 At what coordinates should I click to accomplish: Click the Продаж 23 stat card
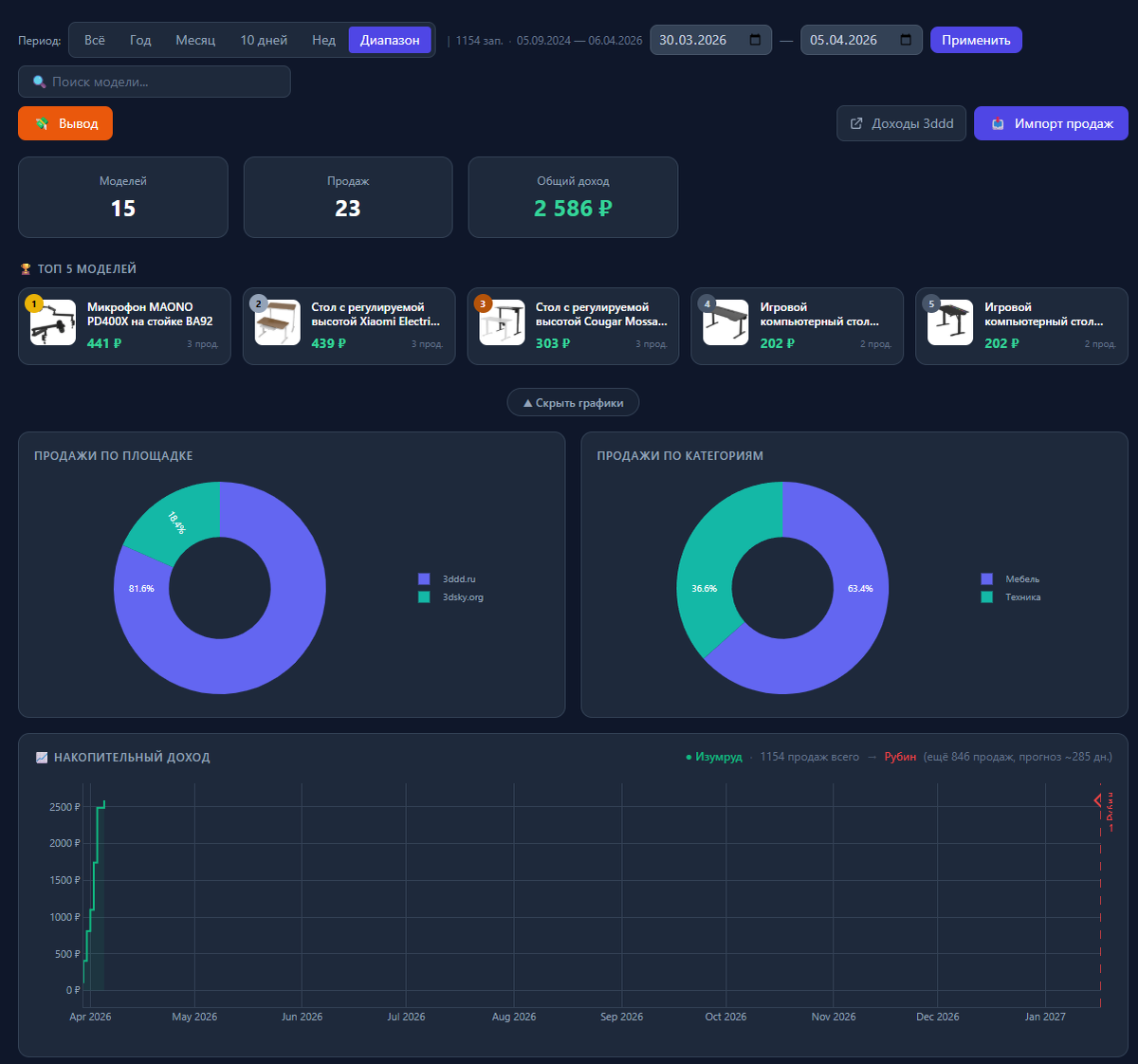point(348,197)
